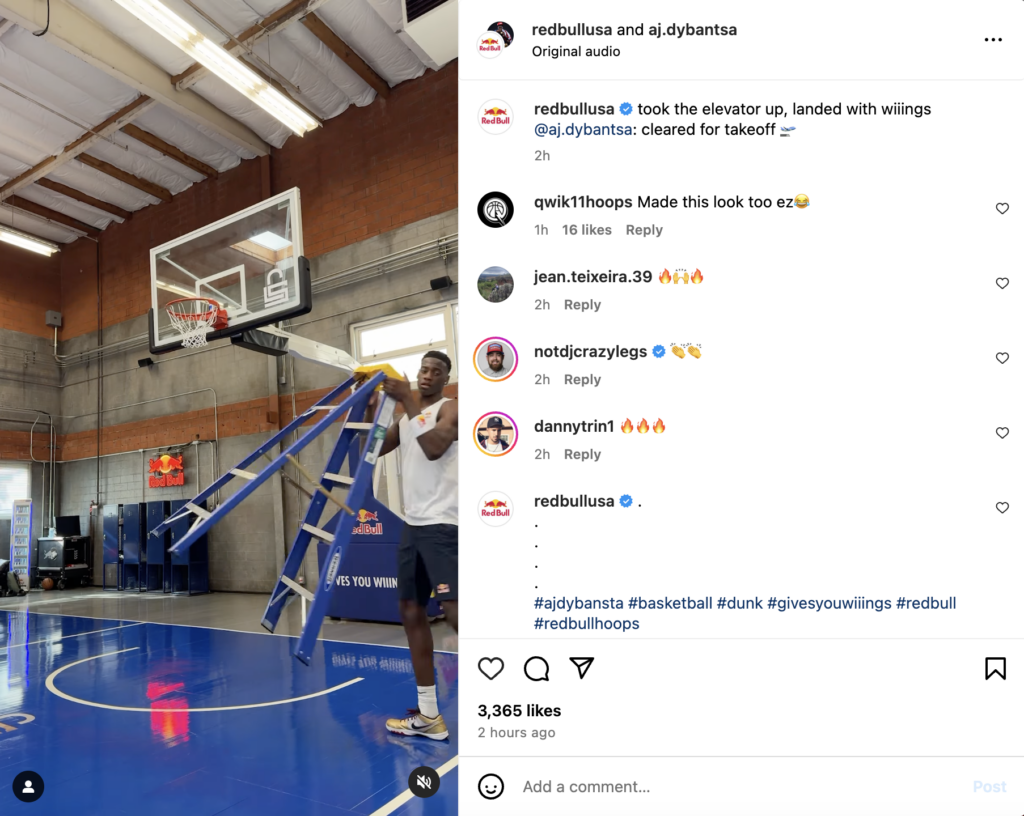This screenshot has height=816, width=1024.
Task: Open the @aj.dybantsa mention link
Action: coord(583,129)
